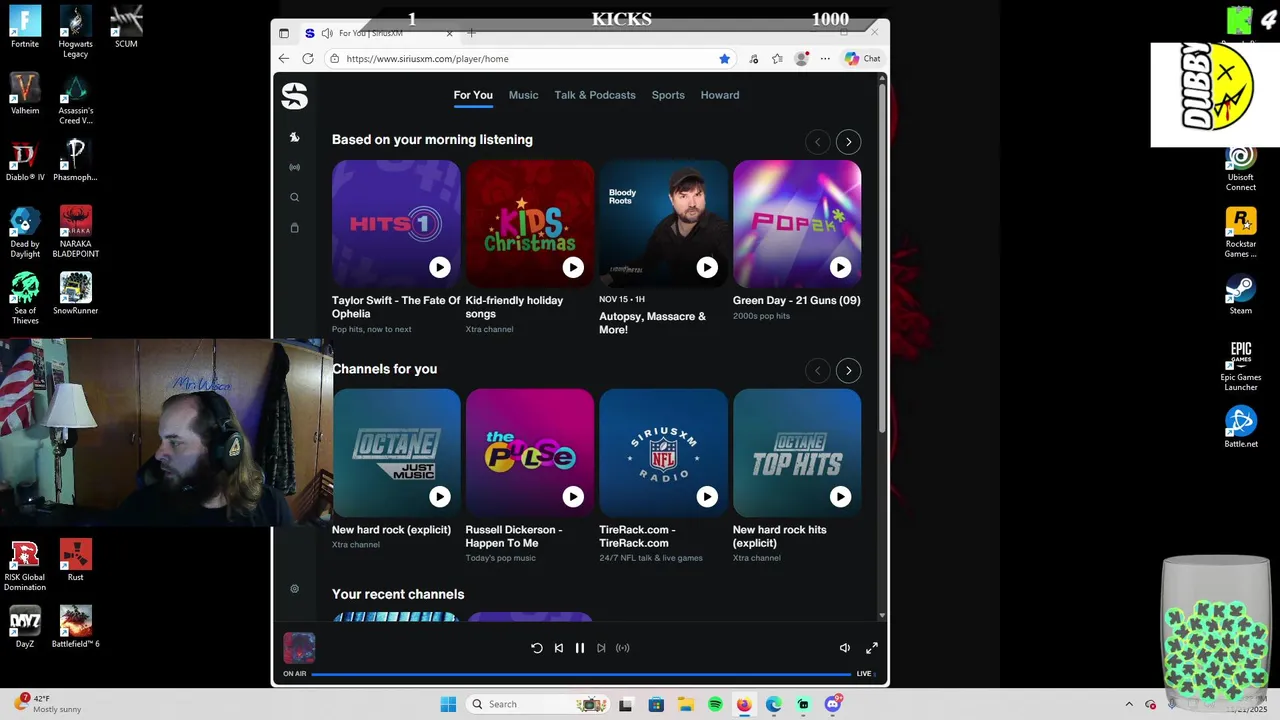Viewport: 1280px width, 720px height.
Task: Open the For You star sidebar icon
Action: [294, 137]
